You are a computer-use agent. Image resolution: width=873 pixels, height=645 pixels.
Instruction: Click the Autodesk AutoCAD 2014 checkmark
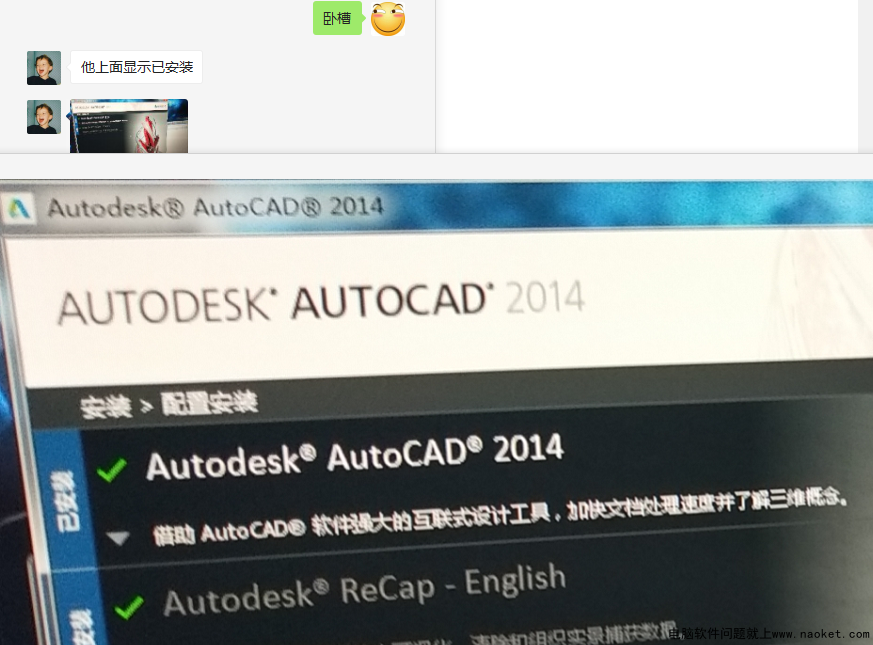[112, 469]
